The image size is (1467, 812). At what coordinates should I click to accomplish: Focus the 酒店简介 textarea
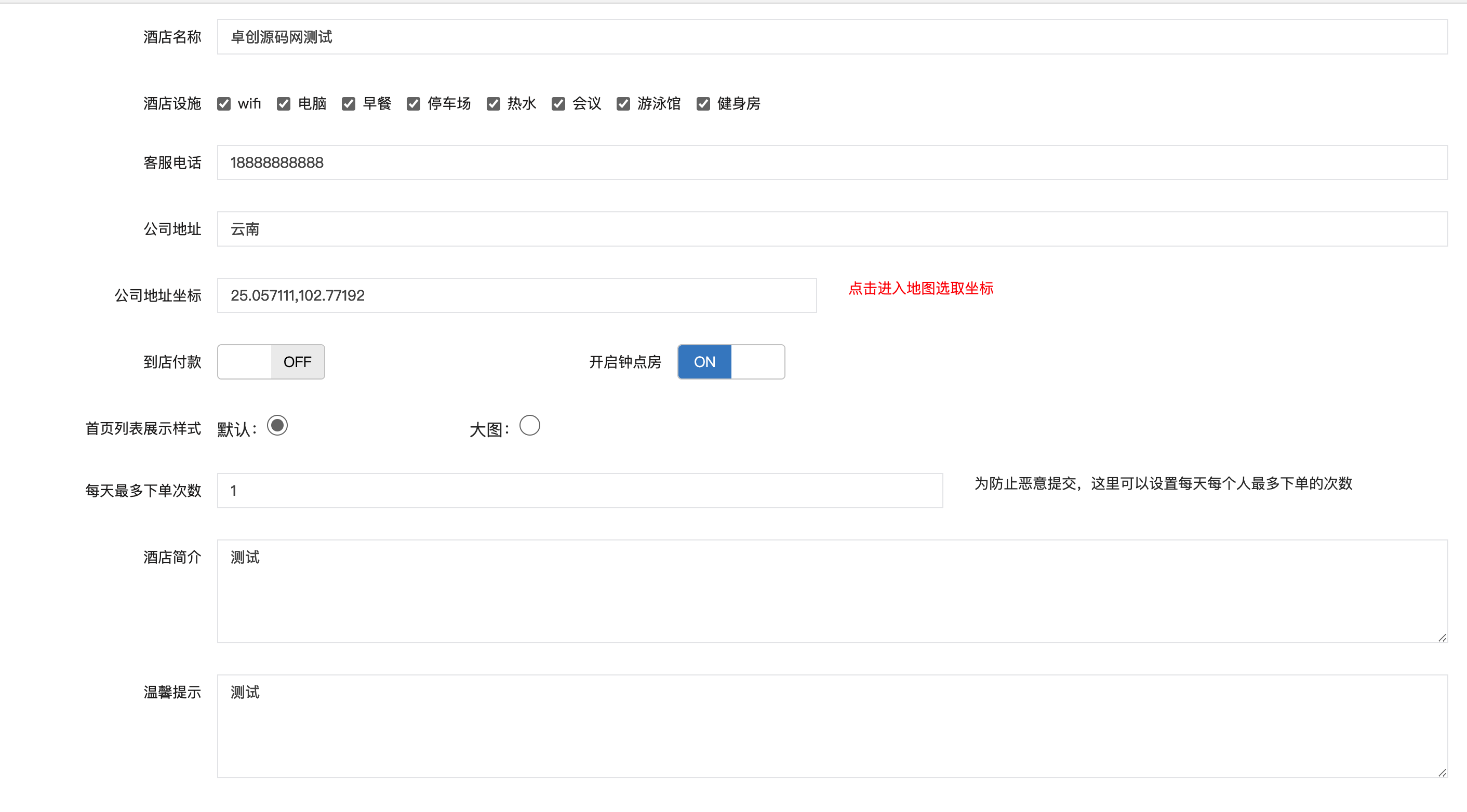832,592
